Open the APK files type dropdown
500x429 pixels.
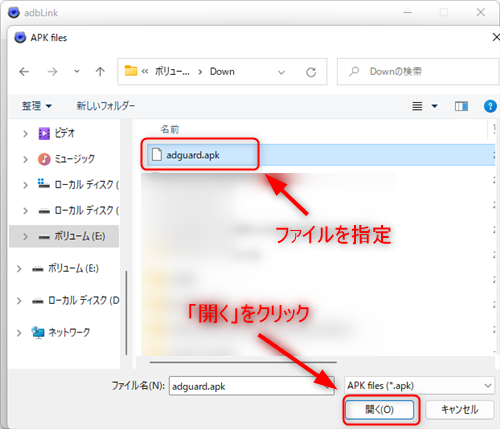pyautogui.click(x=419, y=386)
